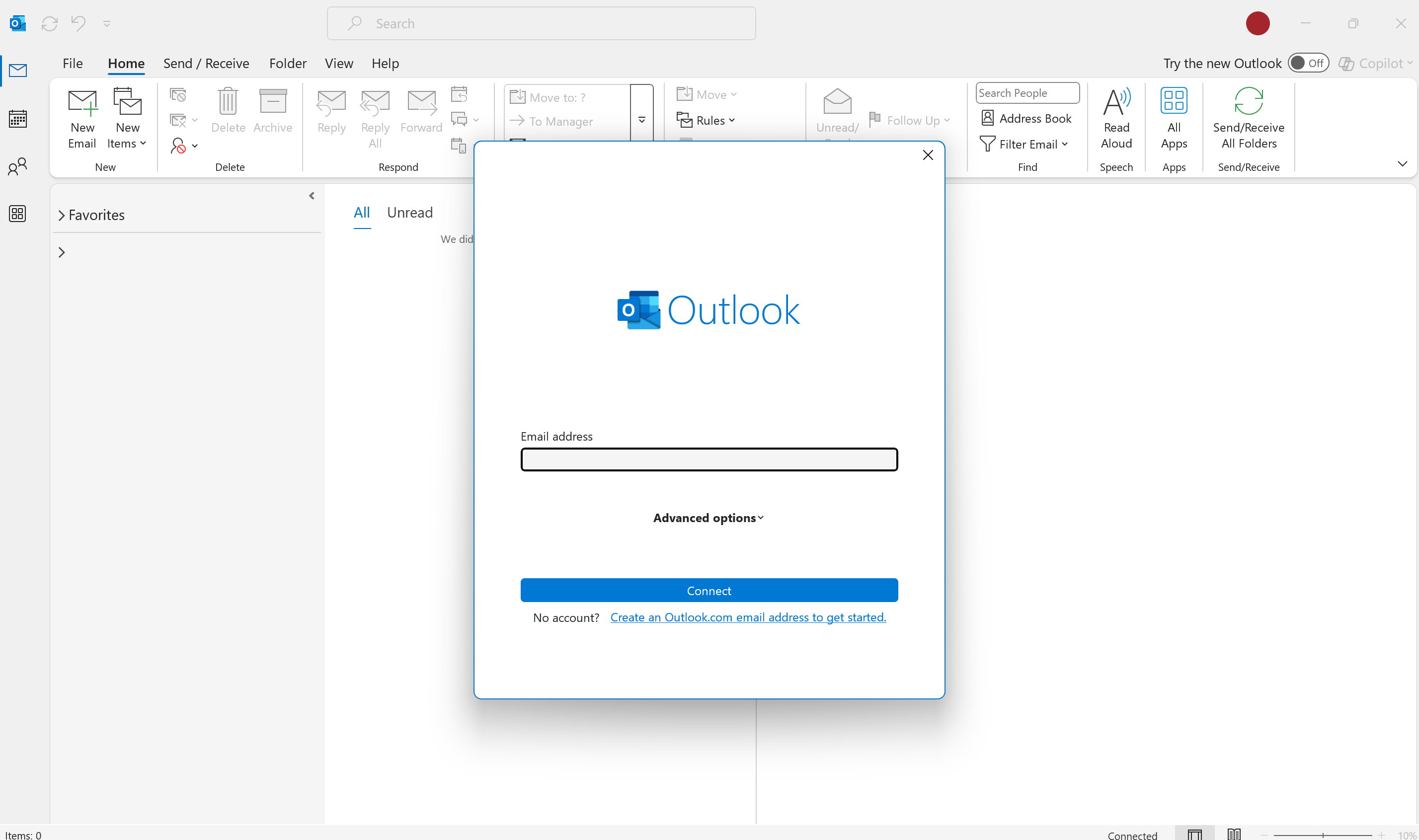
Task: Click the Ignore conversation icon
Action: click(x=178, y=94)
